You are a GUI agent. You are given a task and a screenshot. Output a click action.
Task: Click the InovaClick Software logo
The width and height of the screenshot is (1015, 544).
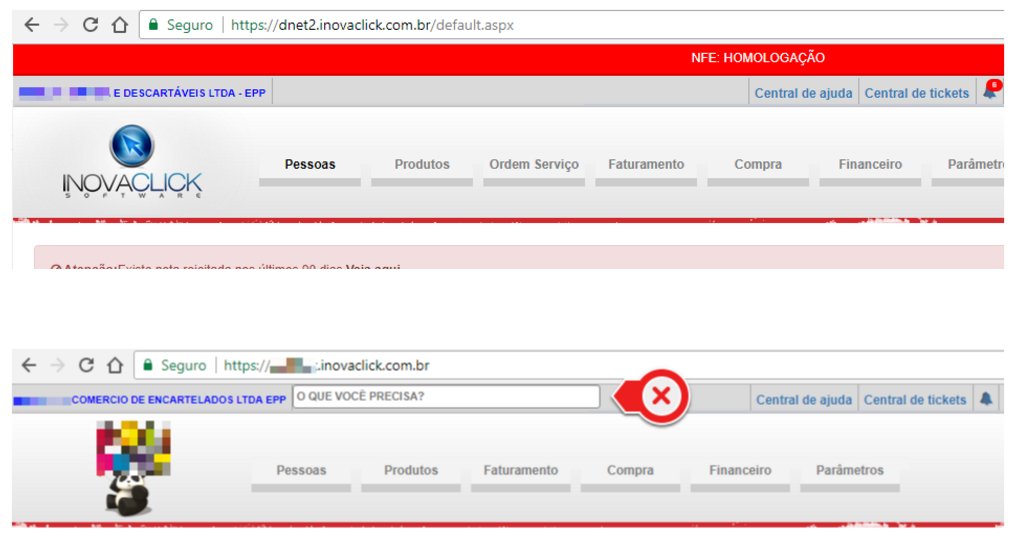pos(131,161)
